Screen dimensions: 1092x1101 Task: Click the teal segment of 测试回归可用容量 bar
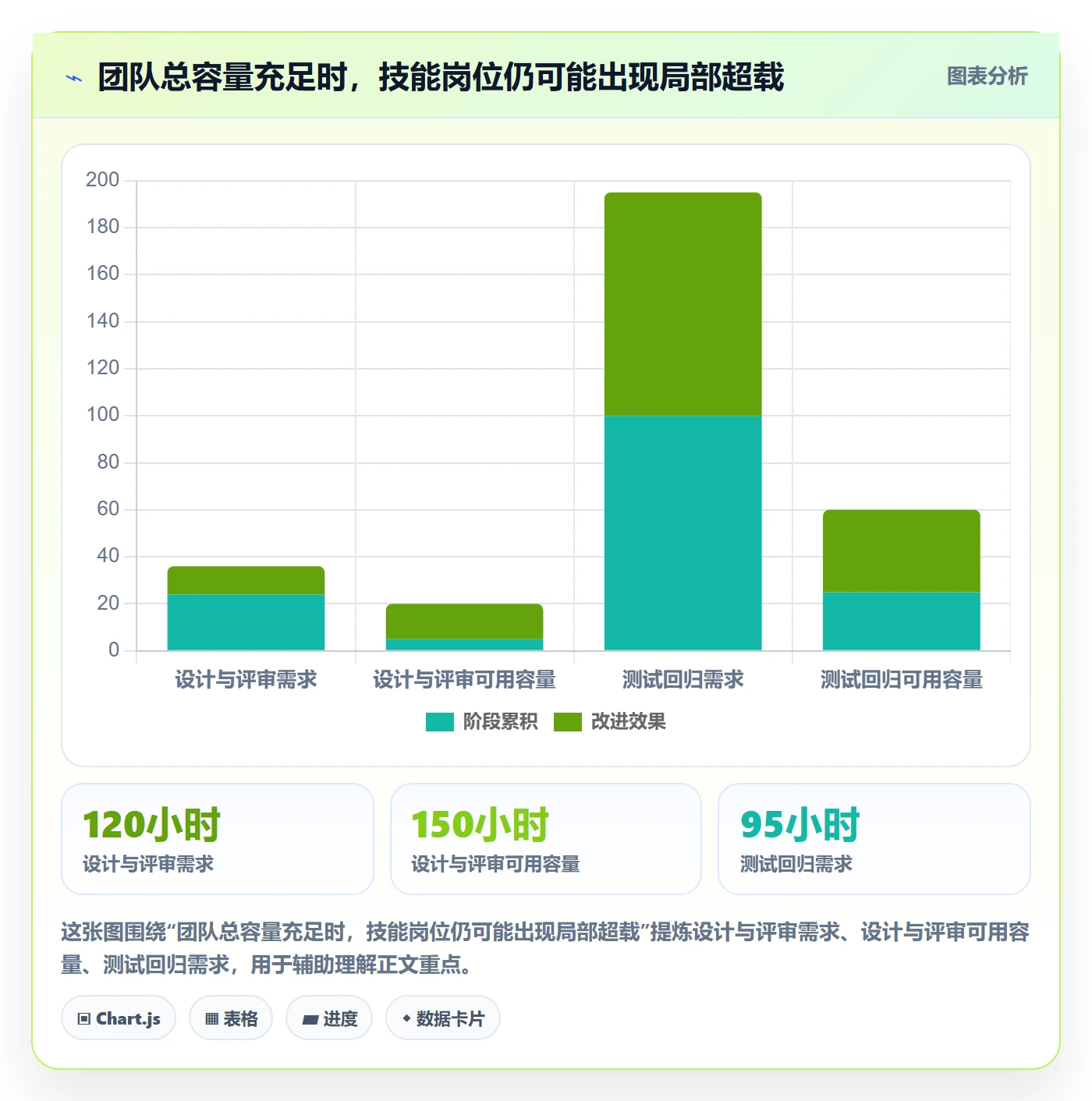pyautogui.click(x=902, y=621)
